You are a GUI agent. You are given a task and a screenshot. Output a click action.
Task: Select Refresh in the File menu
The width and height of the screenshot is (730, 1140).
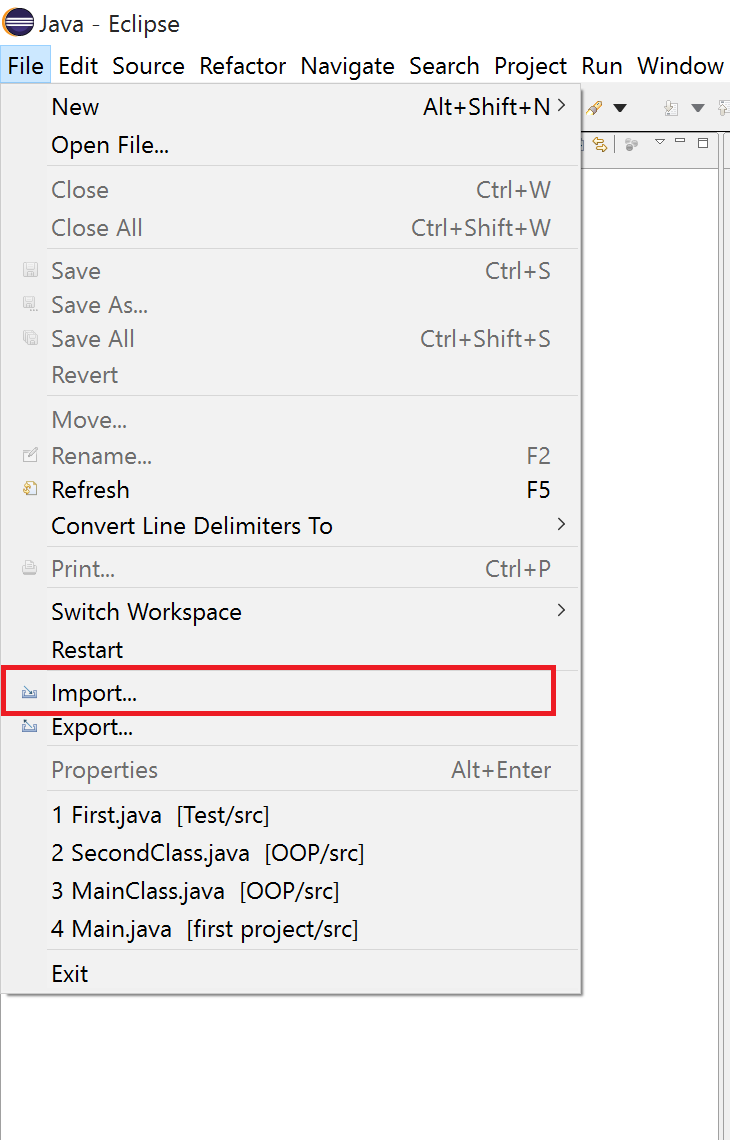pyautogui.click(x=90, y=490)
